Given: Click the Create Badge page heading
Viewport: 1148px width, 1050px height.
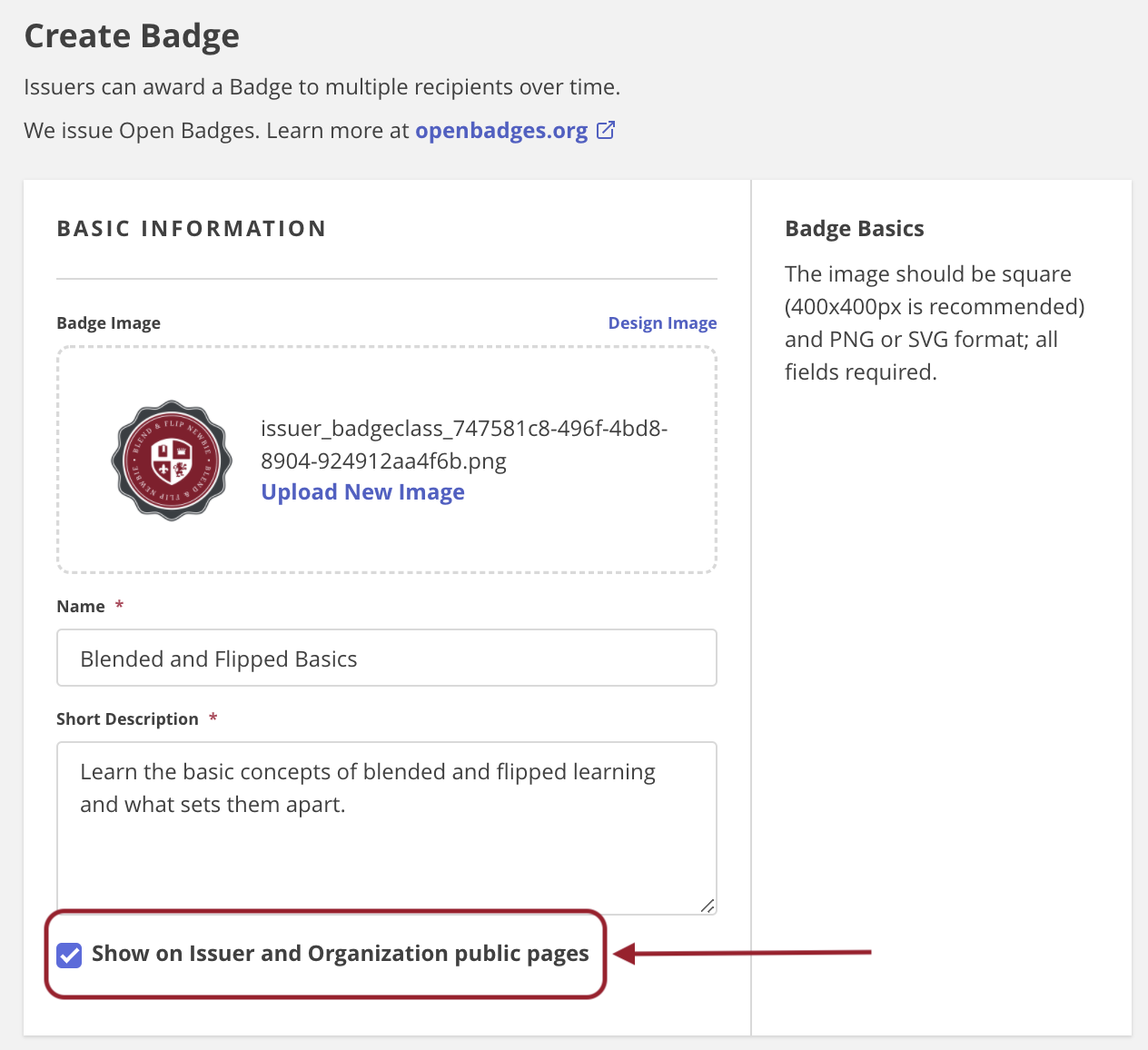Looking at the screenshot, I should coord(132,36).
